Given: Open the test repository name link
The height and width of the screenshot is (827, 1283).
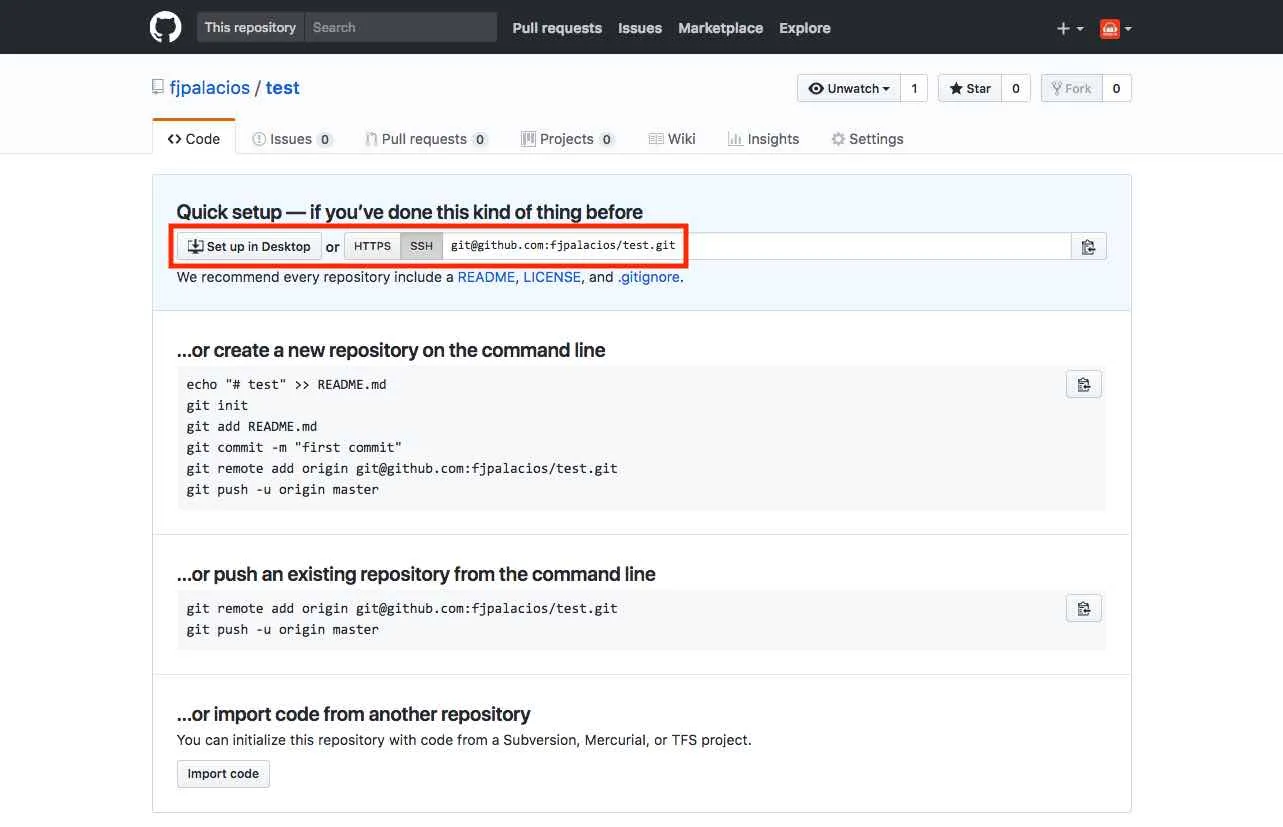Looking at the screenshot, I should [x=283, y=88].
